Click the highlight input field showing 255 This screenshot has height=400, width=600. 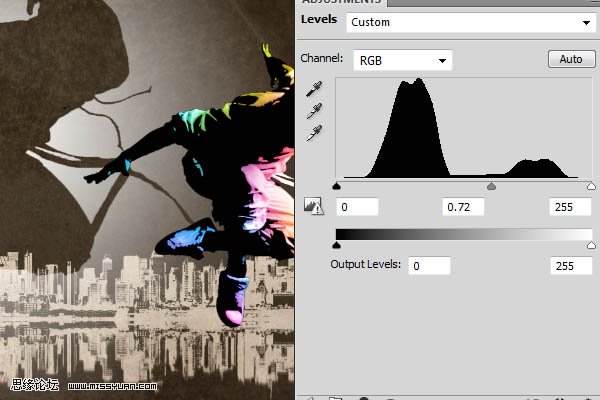570,207
